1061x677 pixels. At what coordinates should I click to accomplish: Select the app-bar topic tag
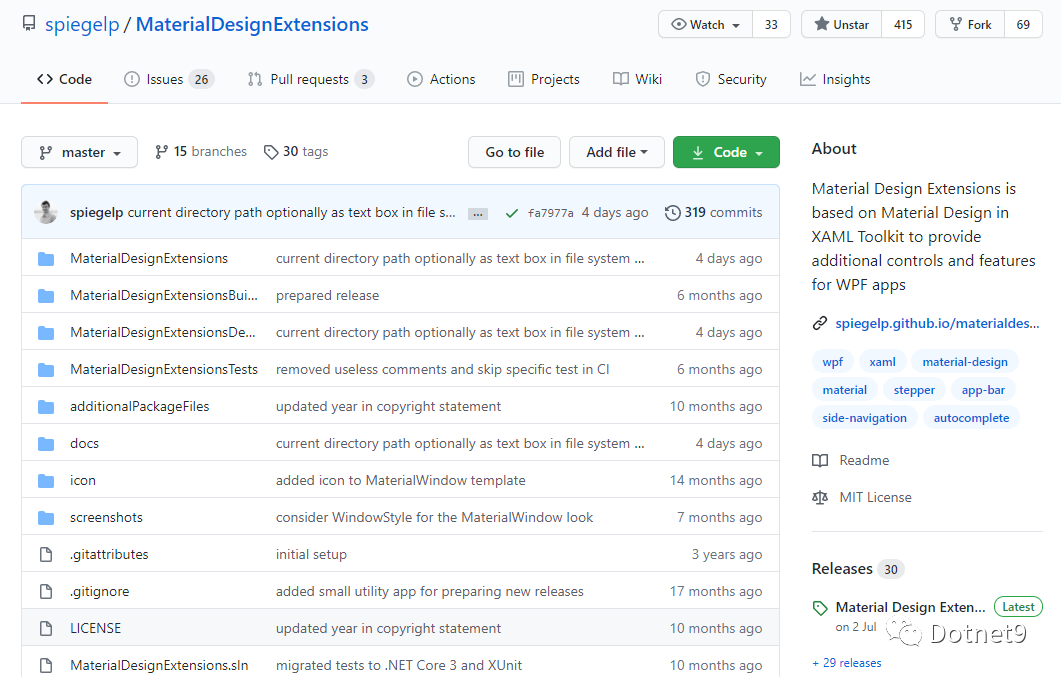coord(983,390)
